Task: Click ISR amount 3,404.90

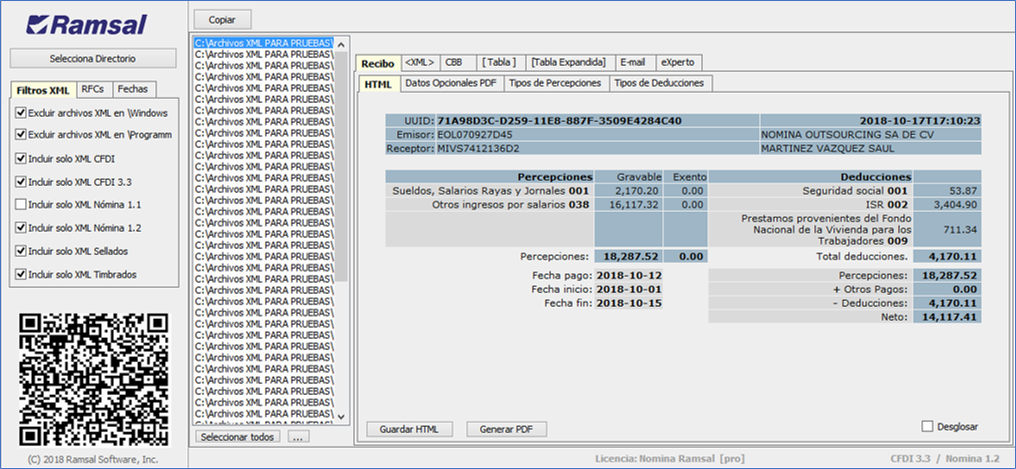Action: pyautogui.click(x=947, y=204)
